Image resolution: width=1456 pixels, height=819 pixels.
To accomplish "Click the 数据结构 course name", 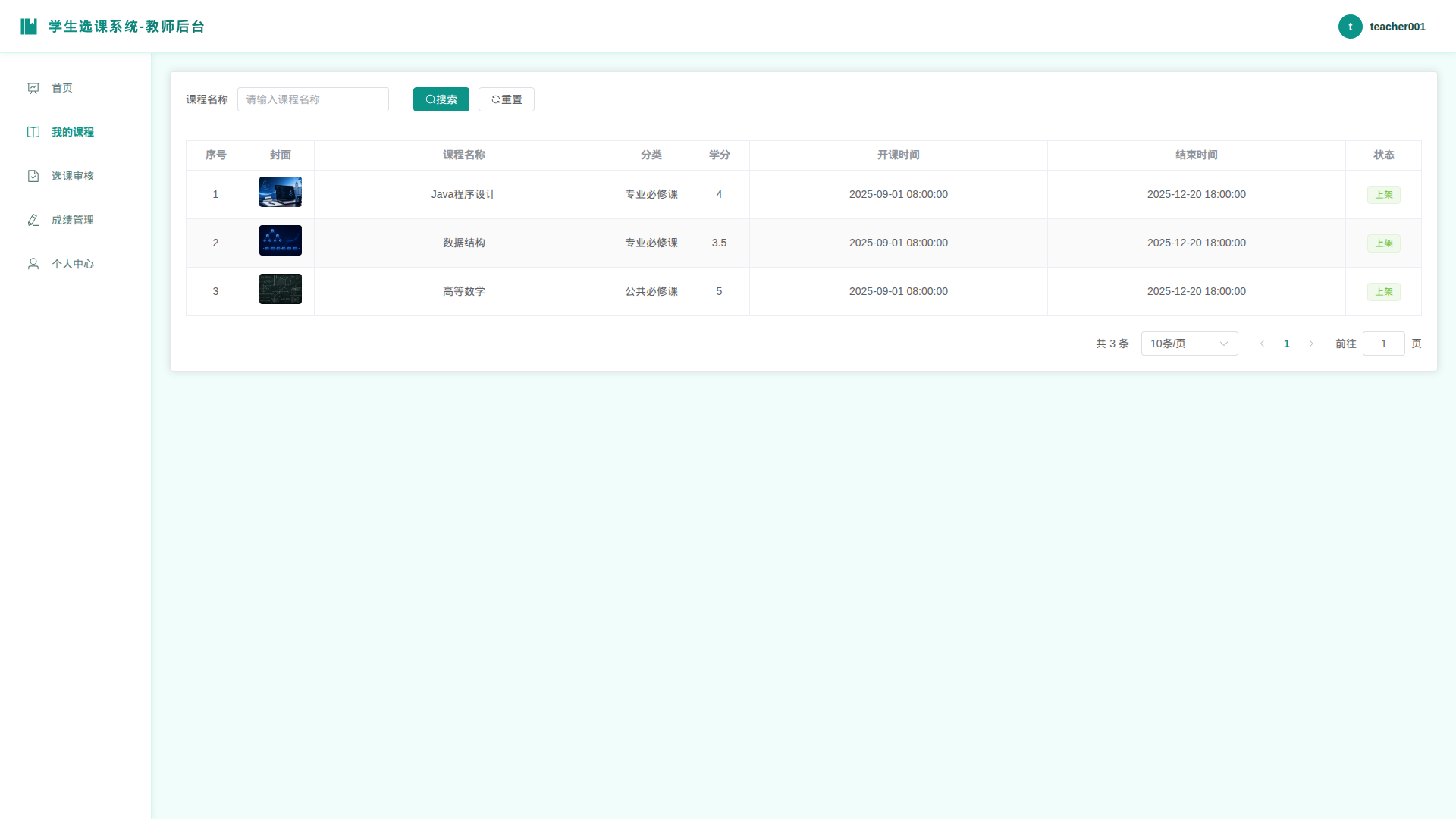I will tap(464, 243).
